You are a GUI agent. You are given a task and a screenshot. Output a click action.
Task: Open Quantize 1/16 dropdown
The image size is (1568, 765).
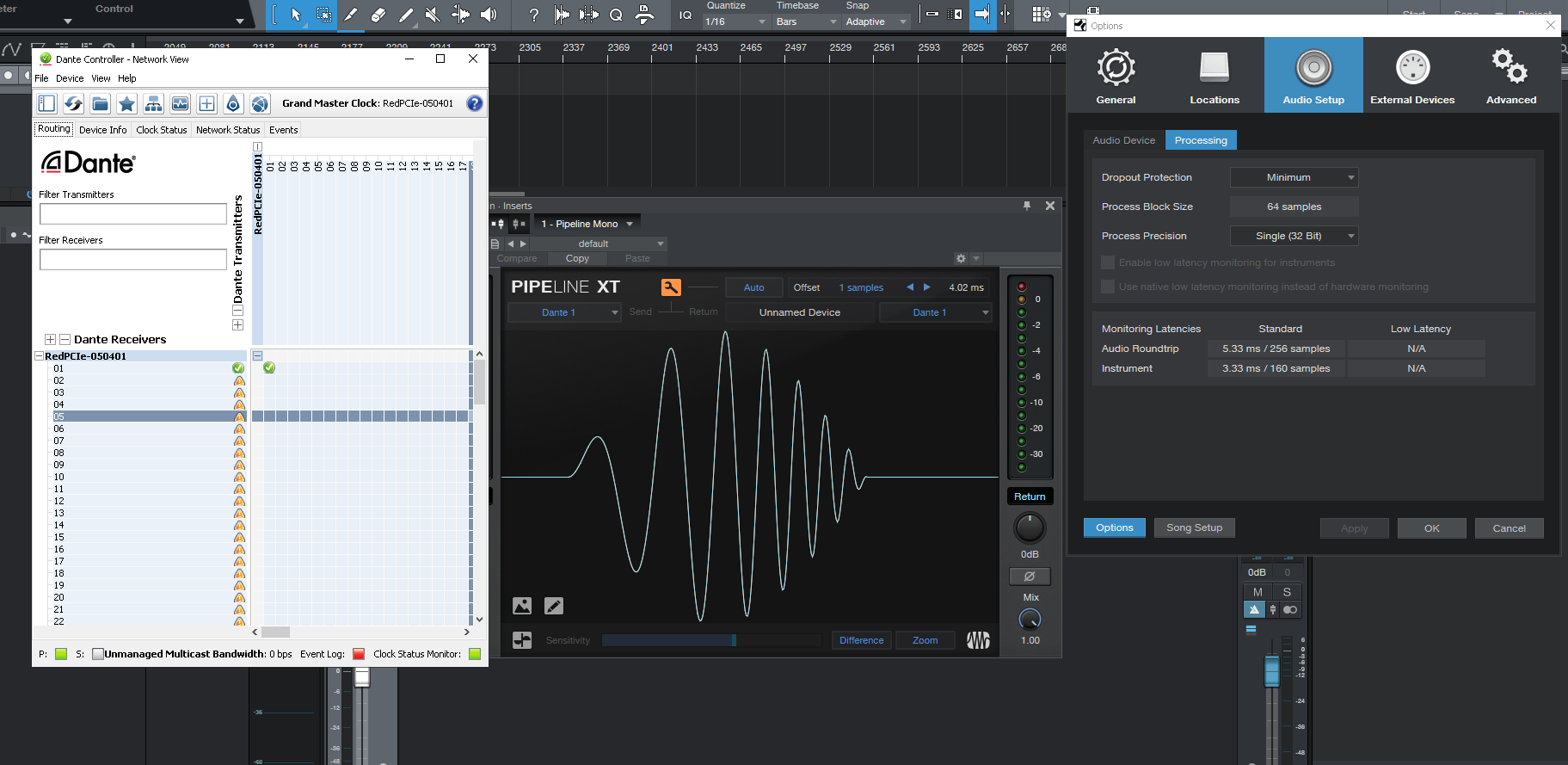735,22
